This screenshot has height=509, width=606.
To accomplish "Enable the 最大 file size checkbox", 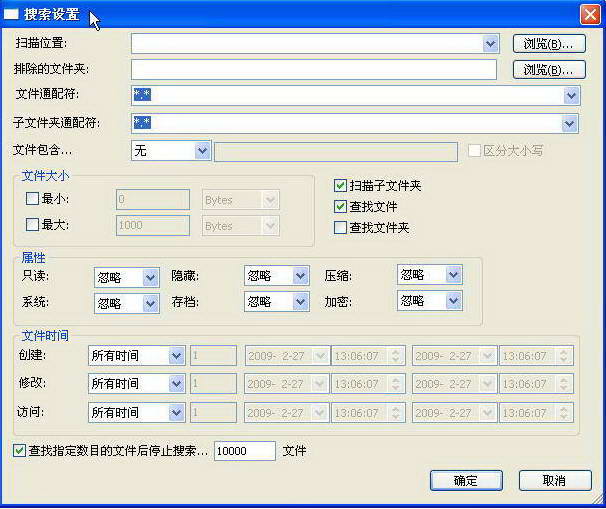I will pyautogui.click(x=32, y=225).
